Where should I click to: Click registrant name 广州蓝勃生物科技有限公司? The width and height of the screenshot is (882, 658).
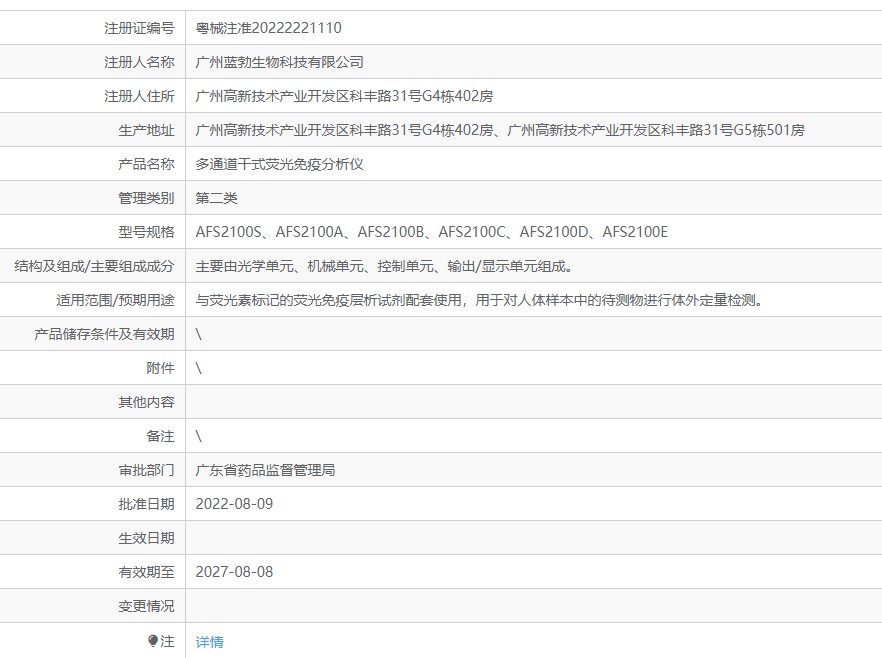pyautogui.click(x=279, y=62)
